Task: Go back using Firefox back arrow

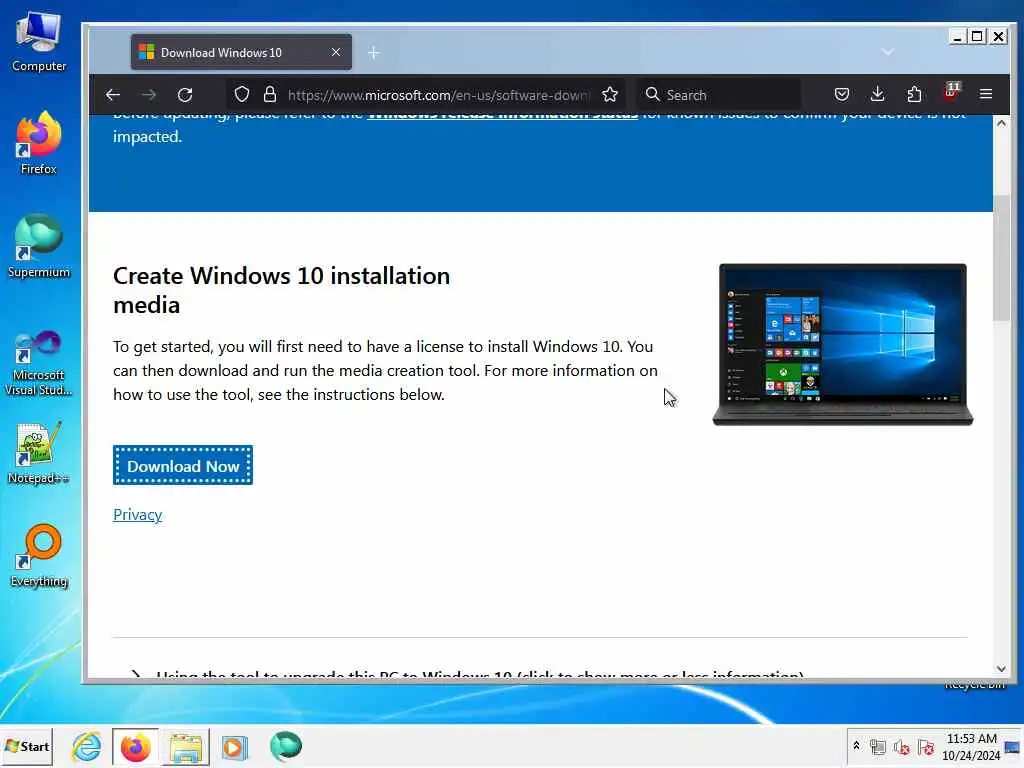Action: click(x=113, y=95)
